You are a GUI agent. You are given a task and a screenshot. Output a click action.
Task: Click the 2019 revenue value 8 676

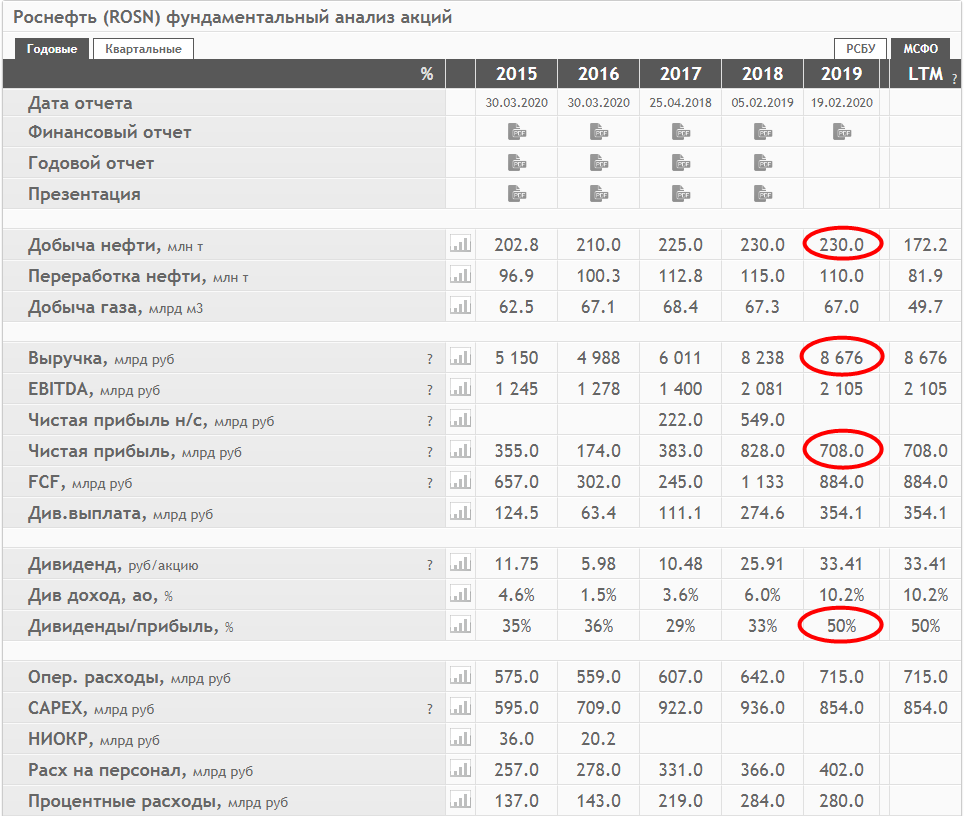click(x=841, y=357)
